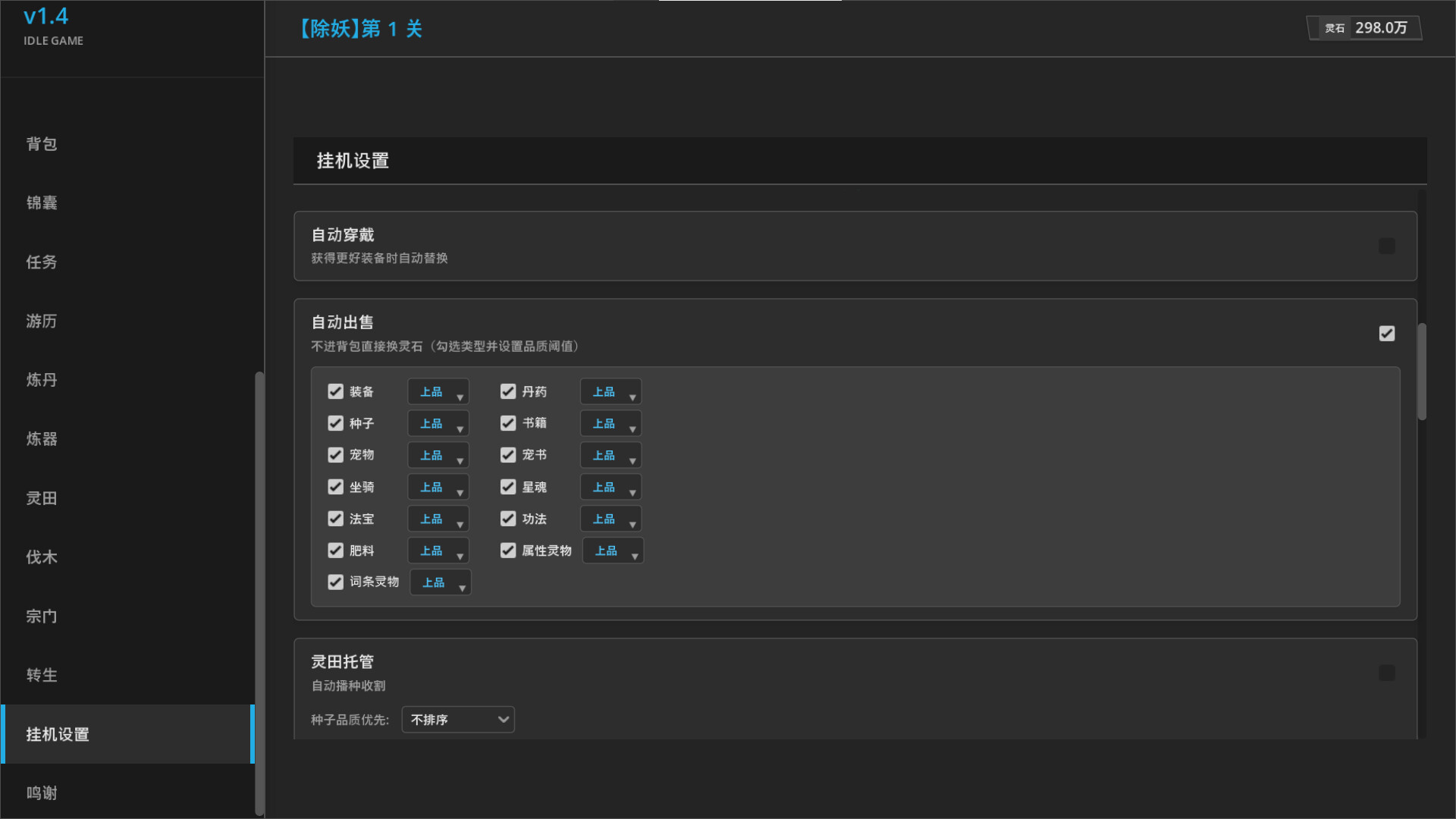Select 转生 rebirth in sidebar
Viewport: 1456px width, 819px height.
[42, 675]
